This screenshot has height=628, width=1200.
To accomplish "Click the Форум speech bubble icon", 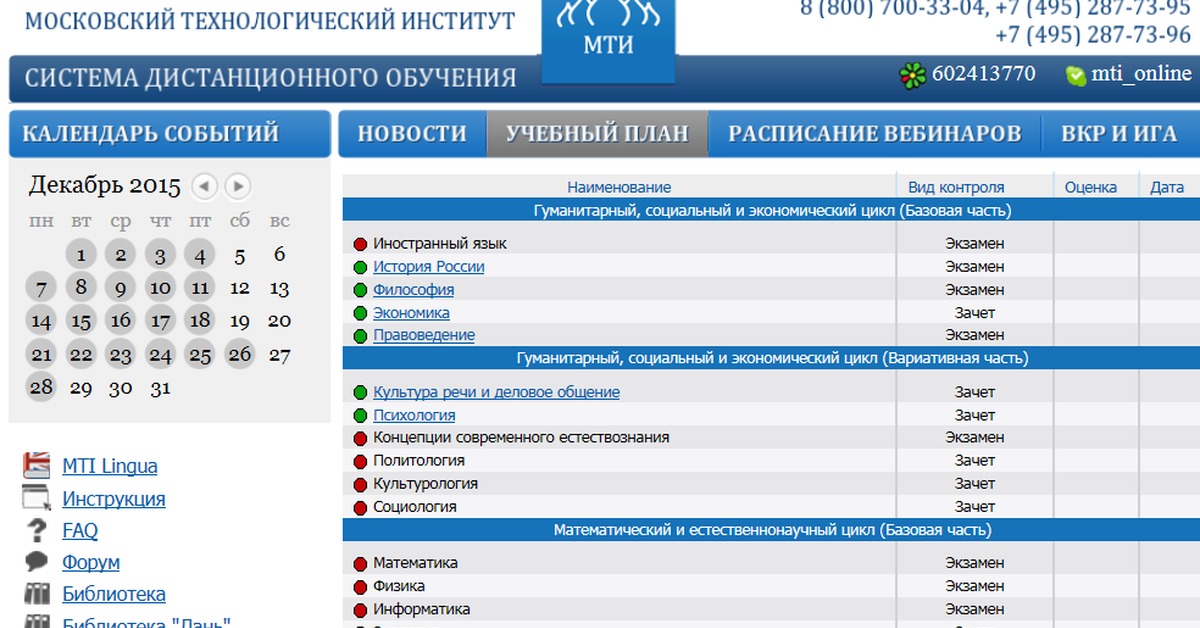I will click(37, 561).
